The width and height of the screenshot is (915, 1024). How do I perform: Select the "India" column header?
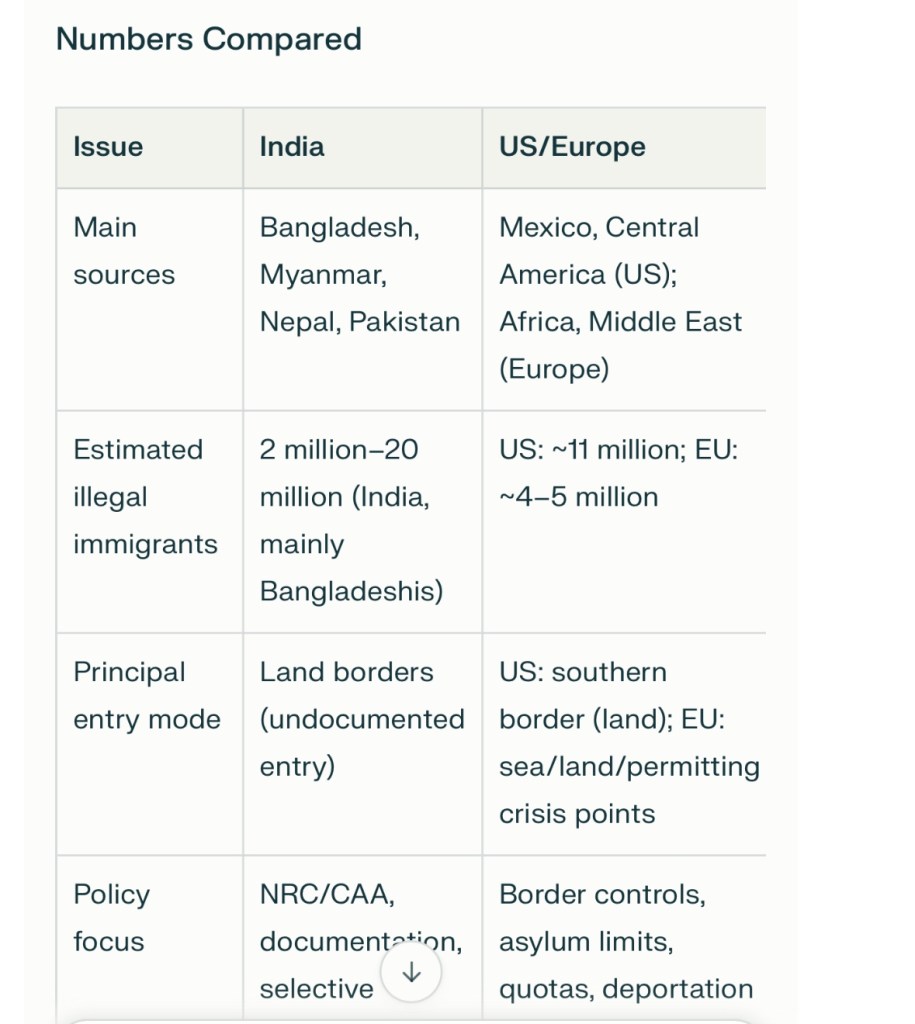point(292,147)
